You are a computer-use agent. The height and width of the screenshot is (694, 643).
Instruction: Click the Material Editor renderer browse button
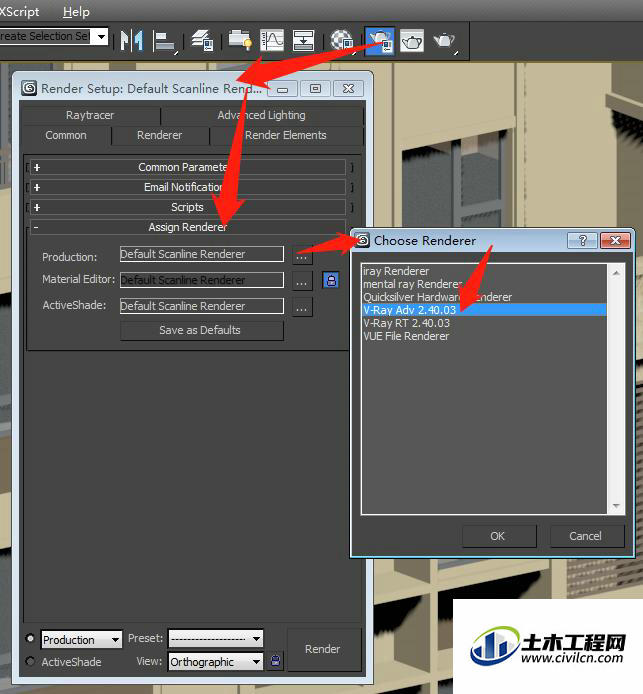302,281
